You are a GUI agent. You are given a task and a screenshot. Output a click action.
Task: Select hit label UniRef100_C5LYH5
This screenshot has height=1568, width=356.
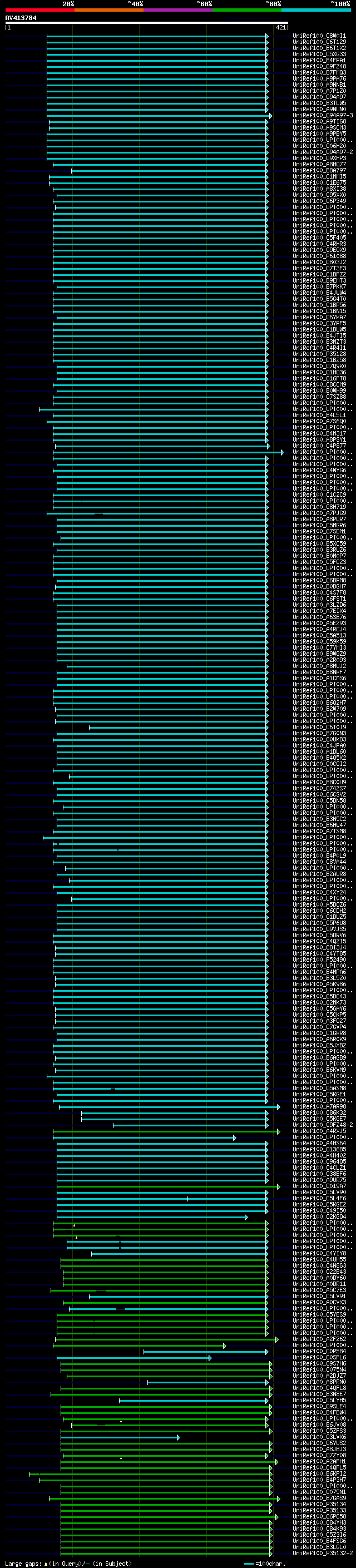point(319,1400)
